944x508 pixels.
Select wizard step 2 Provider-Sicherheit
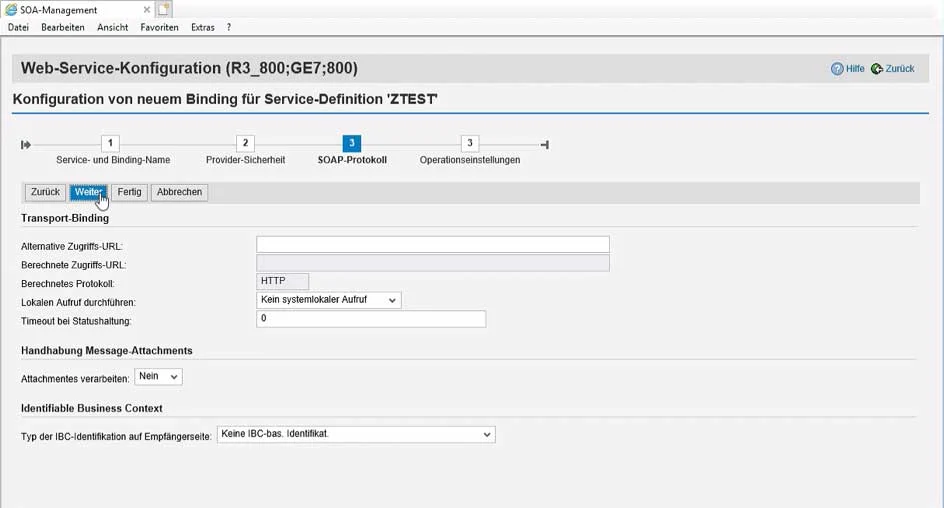(245, 144)
